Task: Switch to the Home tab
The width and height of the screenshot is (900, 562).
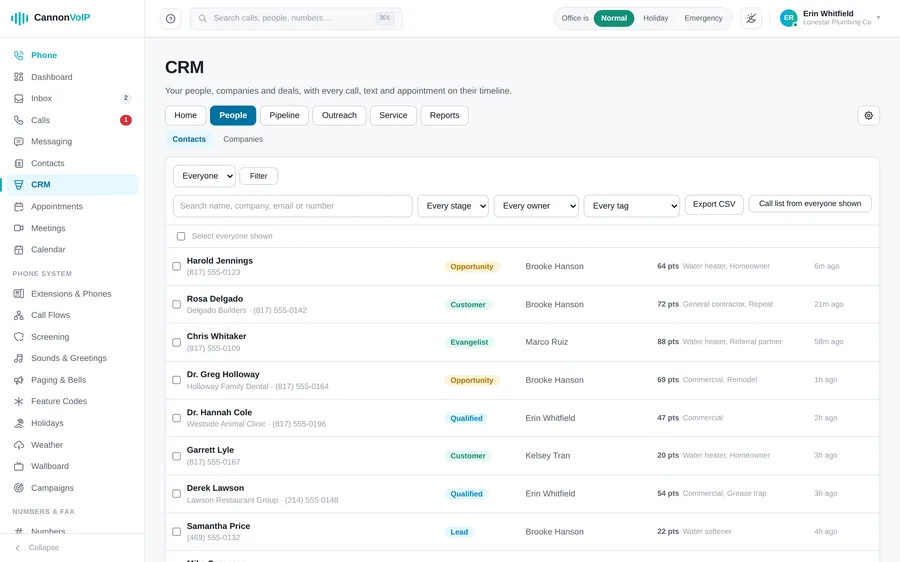Action: tap(185, 115)
